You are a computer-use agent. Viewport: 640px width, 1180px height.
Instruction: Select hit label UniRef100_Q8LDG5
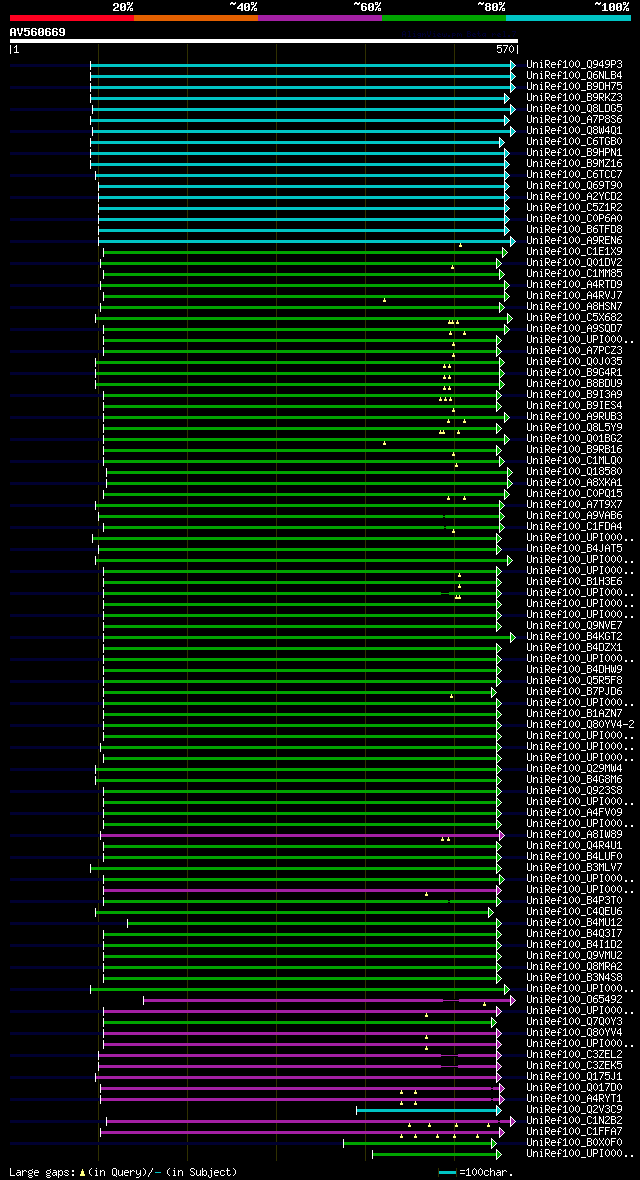(574, 108)
